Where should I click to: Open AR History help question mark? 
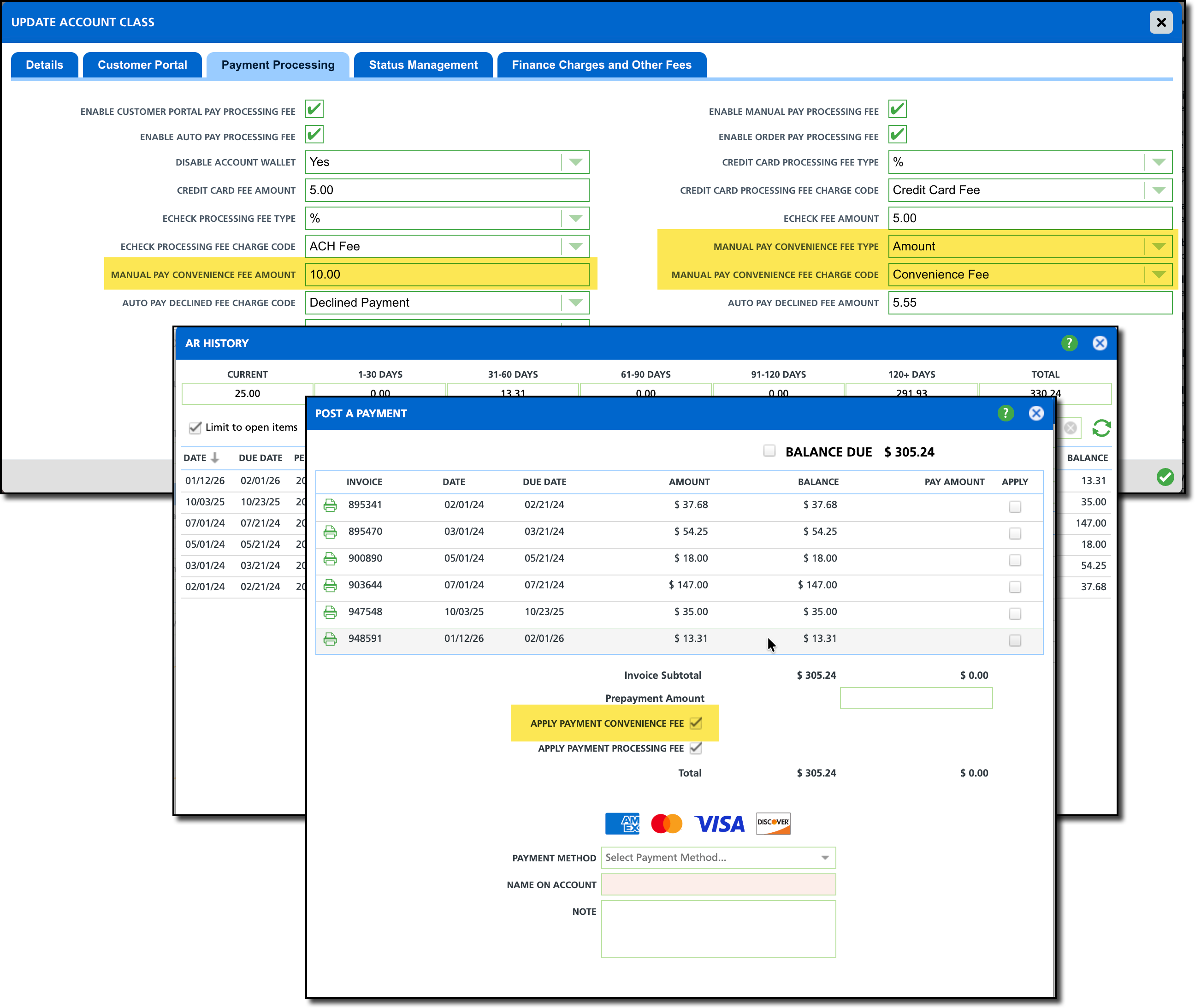coord(1069,343)
